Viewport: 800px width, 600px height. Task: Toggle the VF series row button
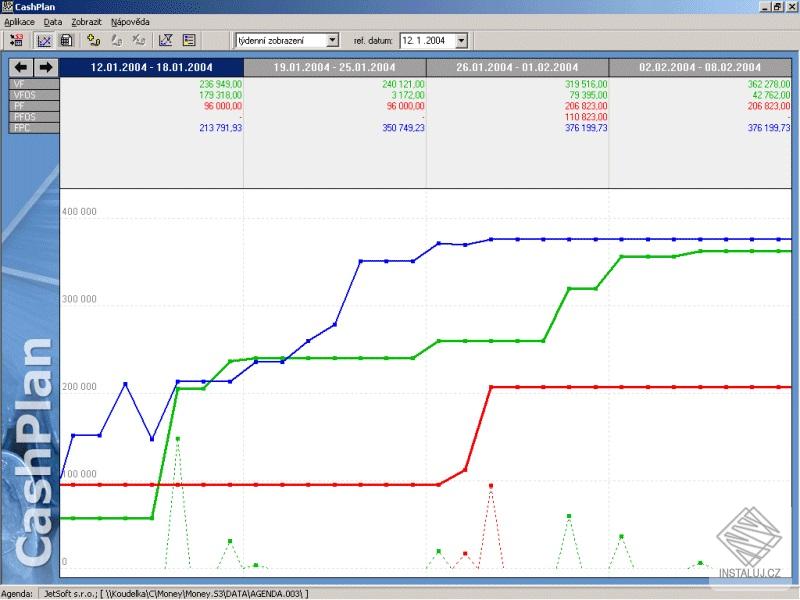(x=34, y=84)
